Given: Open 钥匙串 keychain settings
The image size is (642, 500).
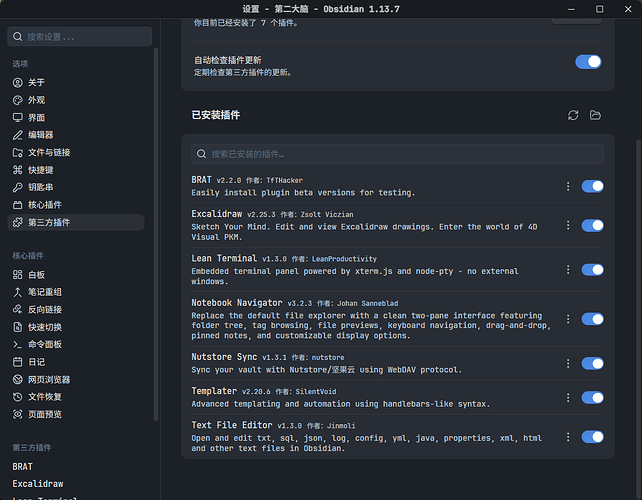Looking at the screenshot, I should tap(76, 188).
